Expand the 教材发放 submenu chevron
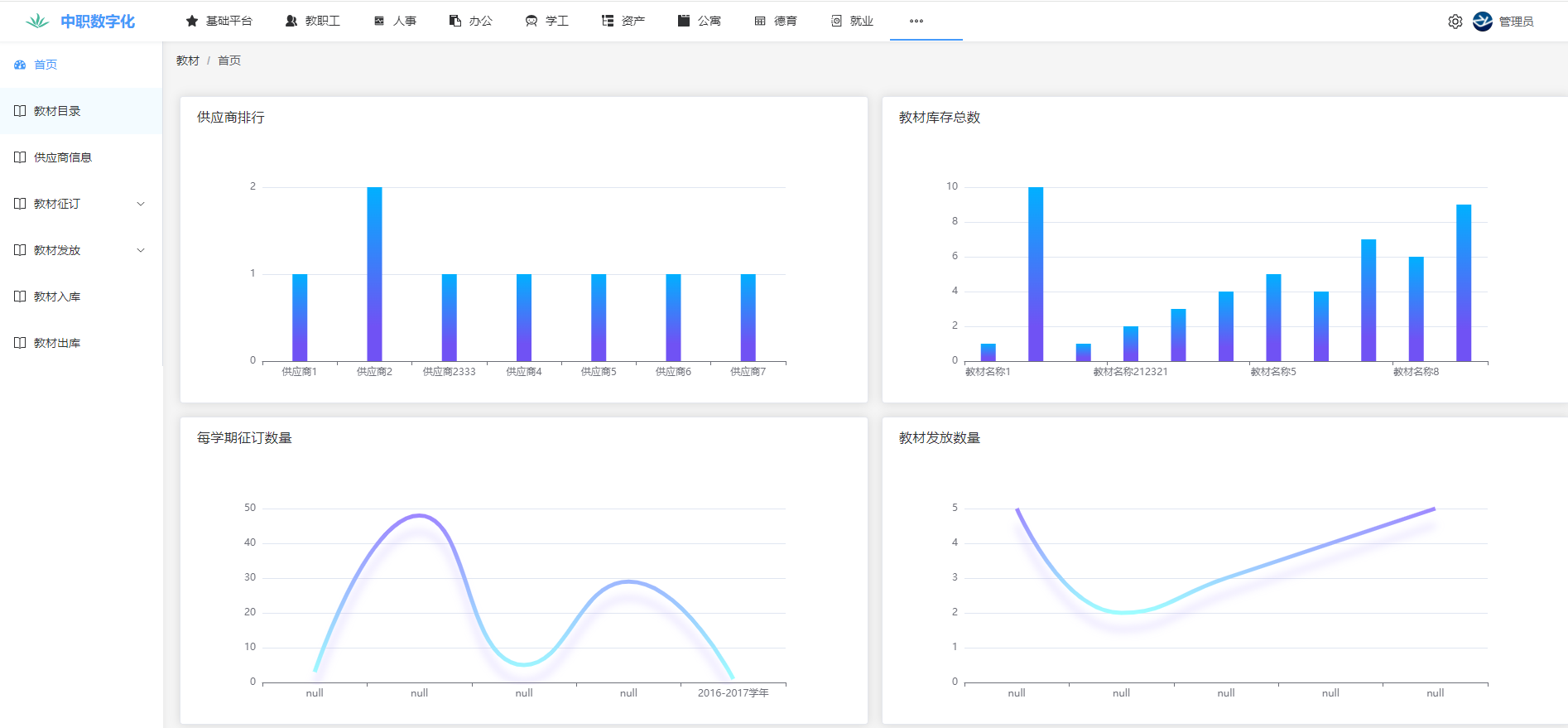The height and width of the screenshot is (728, 1568). [141, 250]
